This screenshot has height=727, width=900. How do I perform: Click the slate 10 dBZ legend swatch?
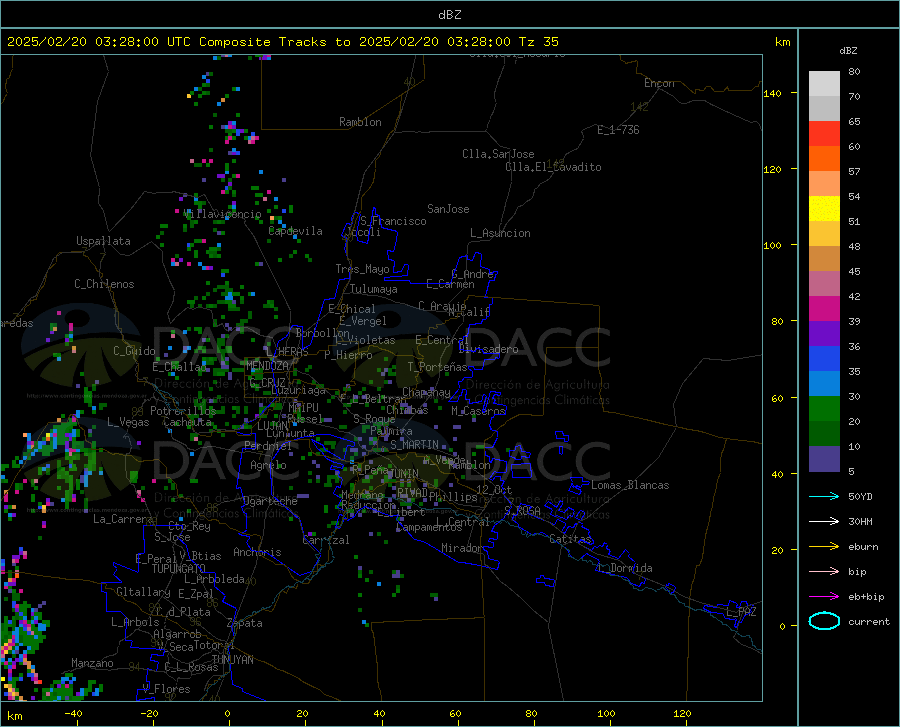[824, 459]
